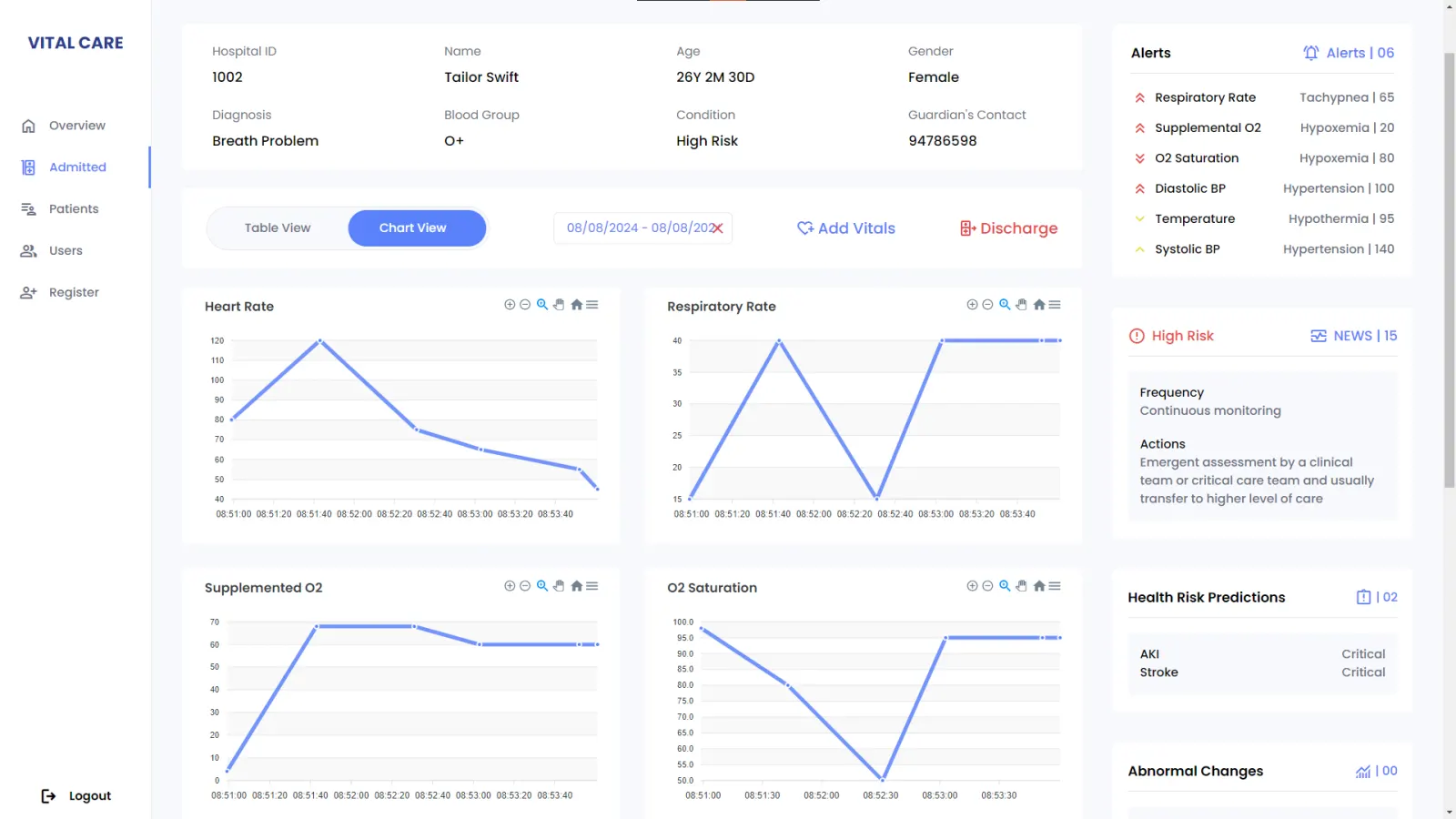Viewport: 1456px width, 819px height.
Task: Click the page vertical scrollbar
Action: (x=1449, y=268)
